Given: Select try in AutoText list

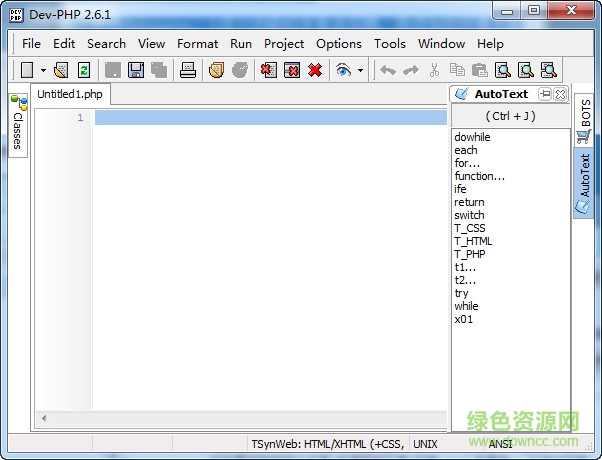Looking at the screenshot, I should (x=461, y=293).
